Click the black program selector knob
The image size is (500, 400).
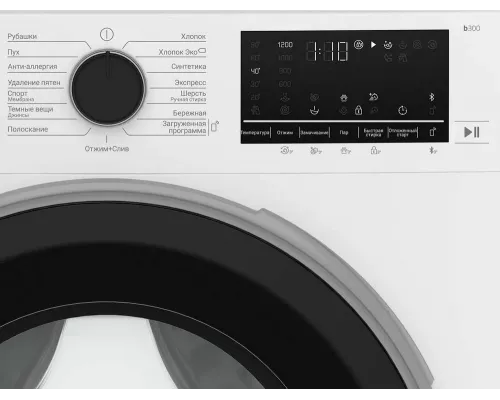108,88
